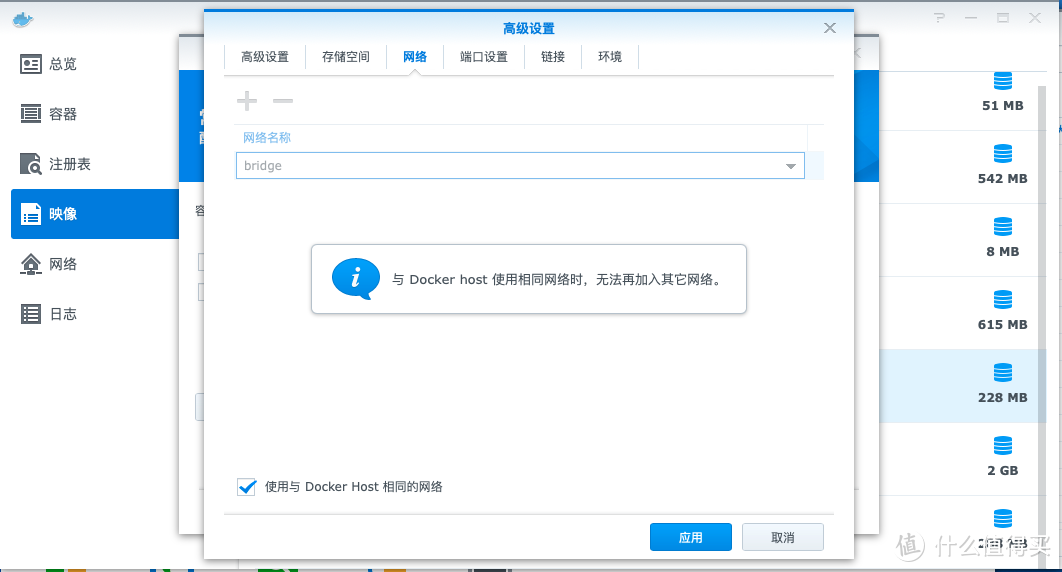Viewport: 1062px width, 572px height.
Task: Click the 应用 apply button
Action: 691,537
